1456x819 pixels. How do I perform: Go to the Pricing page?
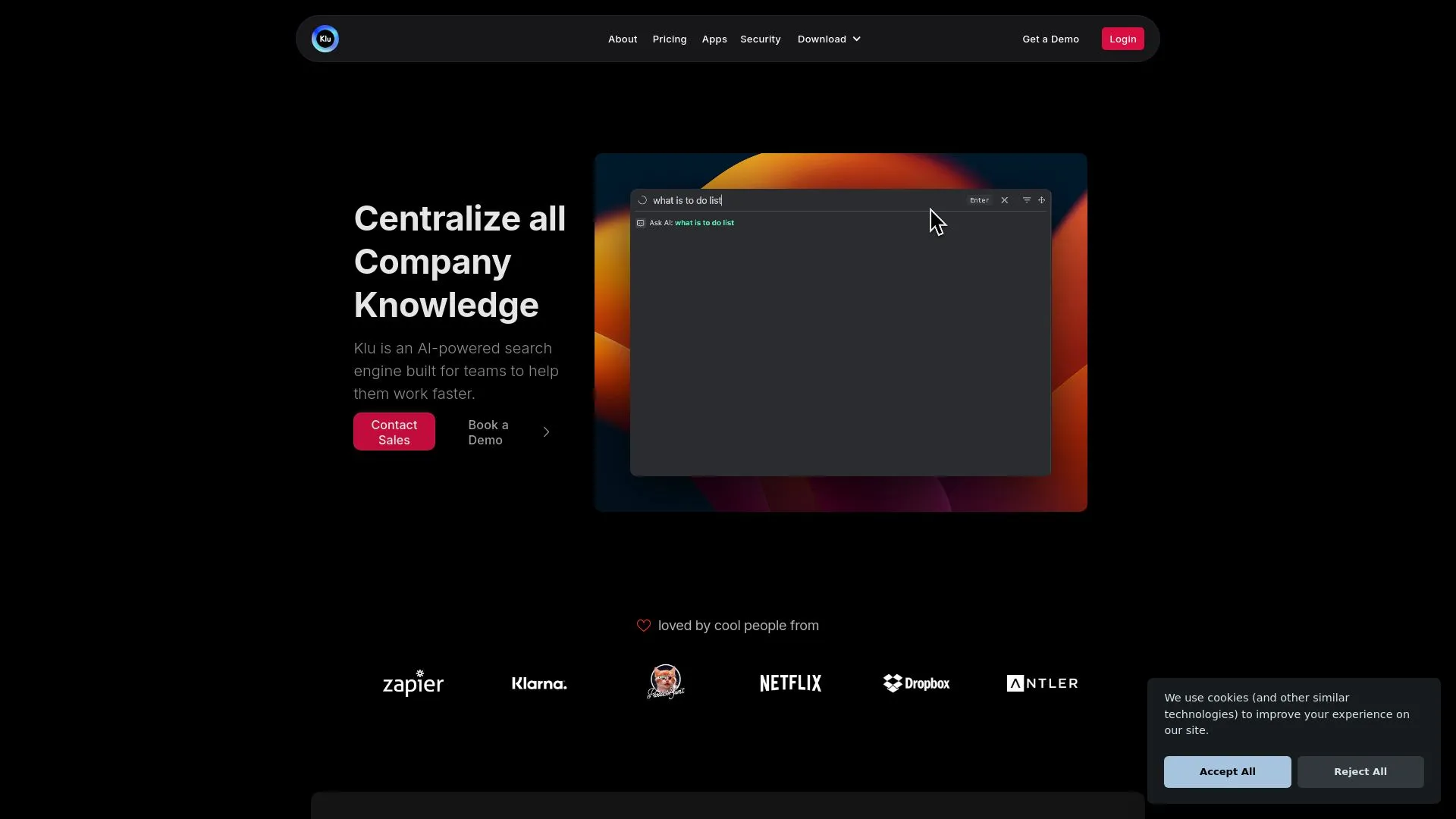(x=670, y=39)
